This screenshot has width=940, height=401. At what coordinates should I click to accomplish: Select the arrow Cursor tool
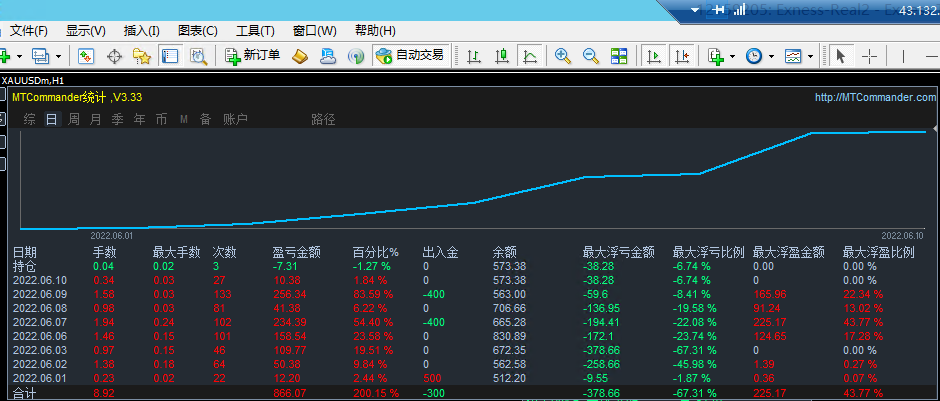(840, 56)
